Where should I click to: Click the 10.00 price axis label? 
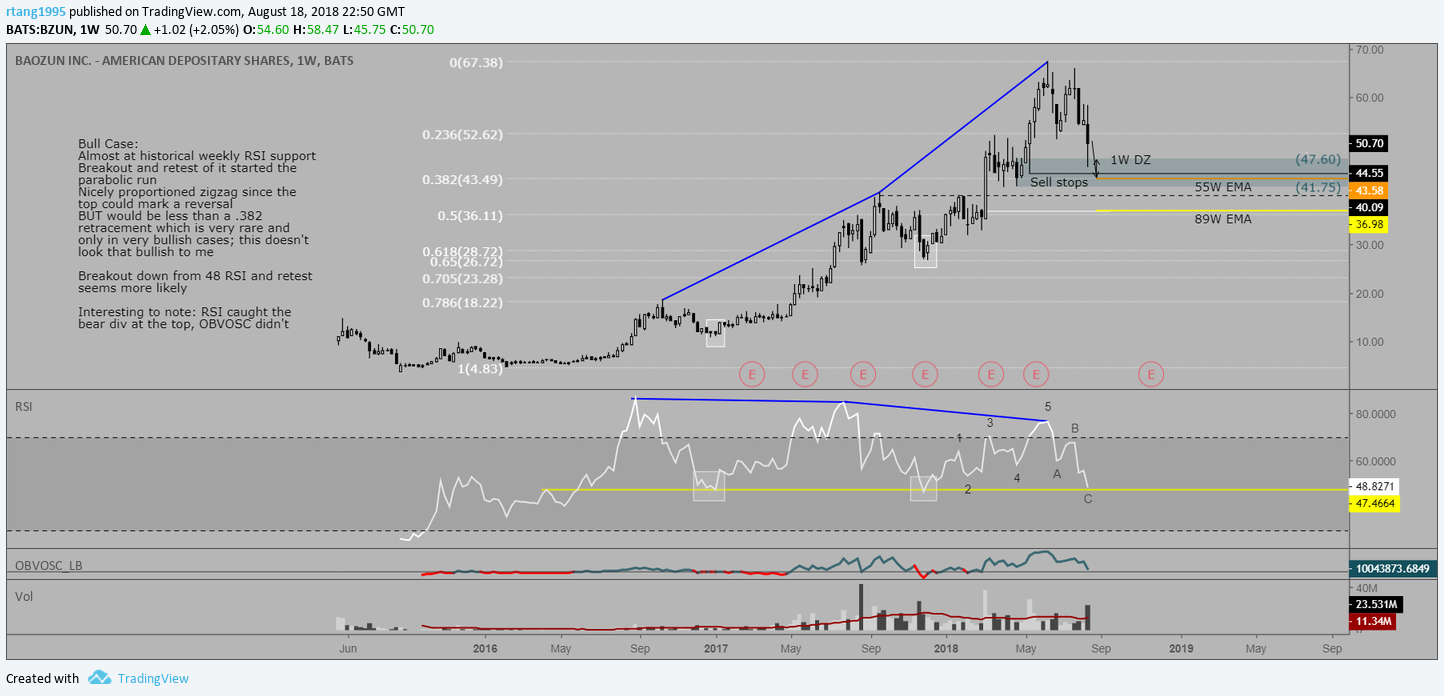point(1368,342)
